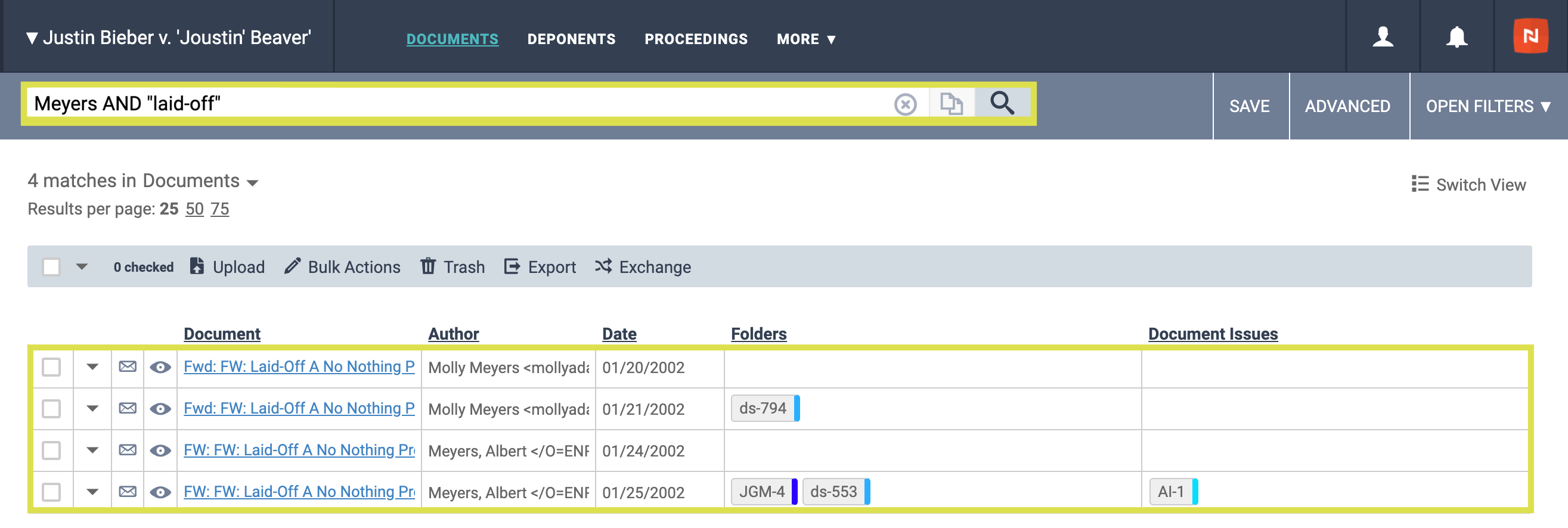Click the SAVE search button
The height and width of the screenshot is (528, 1568).
[1250, 106]
